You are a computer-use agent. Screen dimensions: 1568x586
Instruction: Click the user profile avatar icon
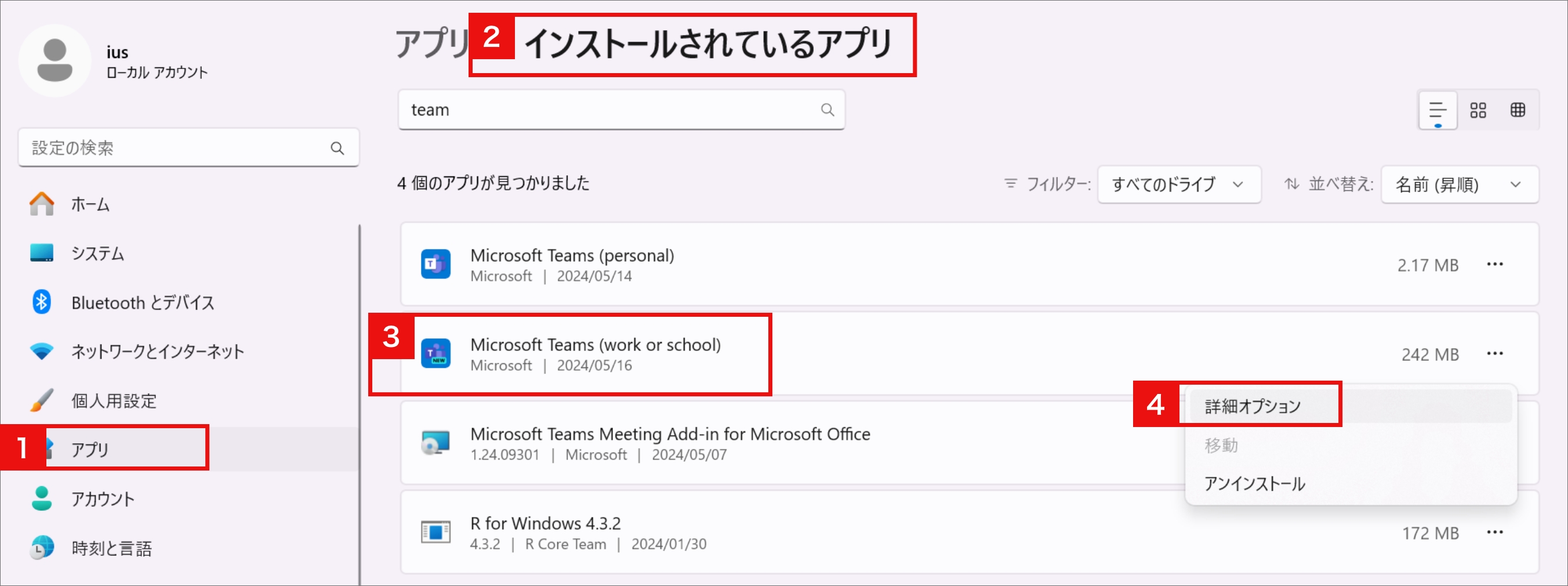(x=55, y=60)
